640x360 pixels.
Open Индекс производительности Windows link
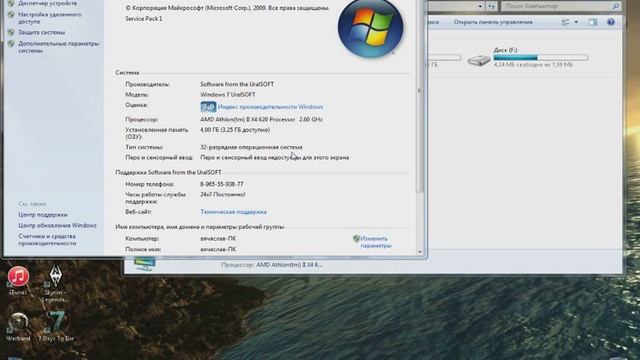point(270,107)
